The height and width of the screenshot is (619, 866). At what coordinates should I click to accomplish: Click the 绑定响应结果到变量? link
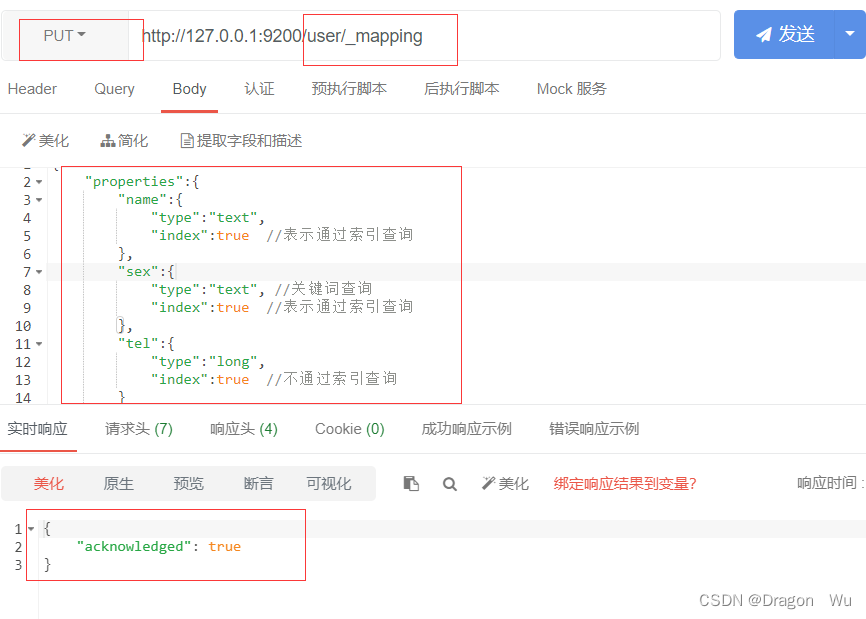[625, 484]
